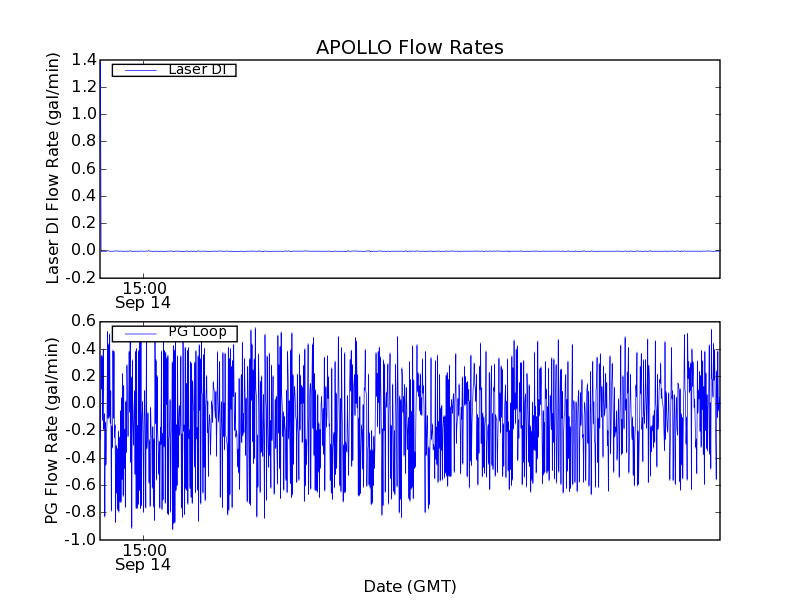
Task: Click the 15:00 Sep 14 tick under top plot
Action: [143, 295]
